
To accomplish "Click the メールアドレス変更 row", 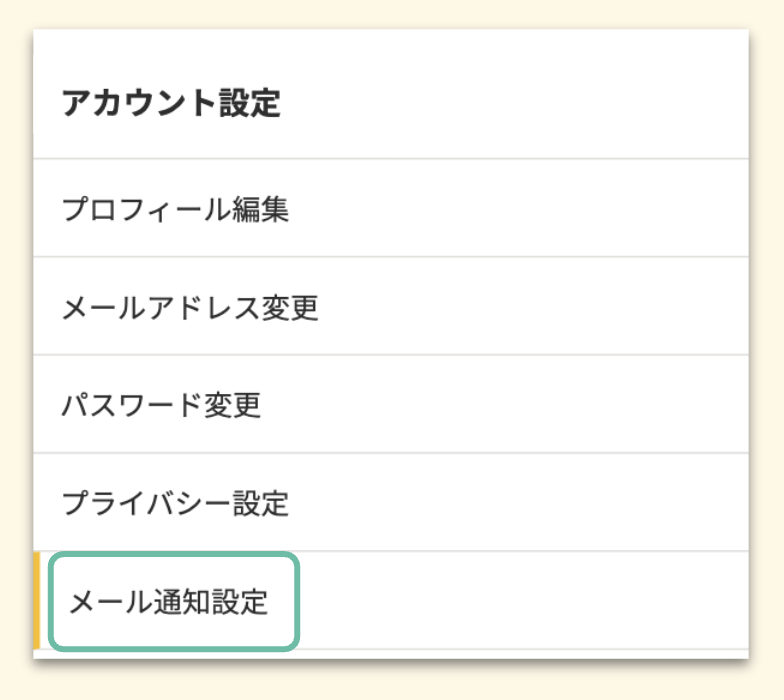I will pos(390,306).
